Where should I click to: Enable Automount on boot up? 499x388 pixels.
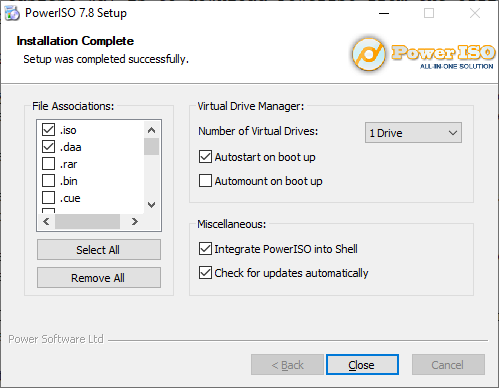click(x=205, y=181)
